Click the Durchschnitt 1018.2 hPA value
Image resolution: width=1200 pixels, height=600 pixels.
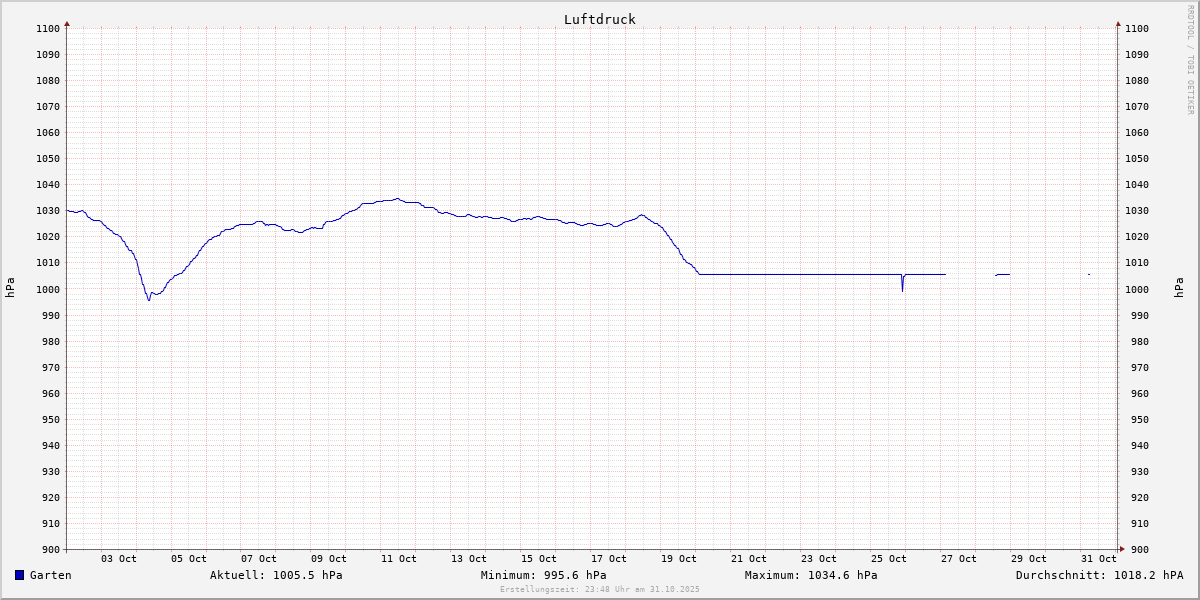click(x=1099, y=575)
